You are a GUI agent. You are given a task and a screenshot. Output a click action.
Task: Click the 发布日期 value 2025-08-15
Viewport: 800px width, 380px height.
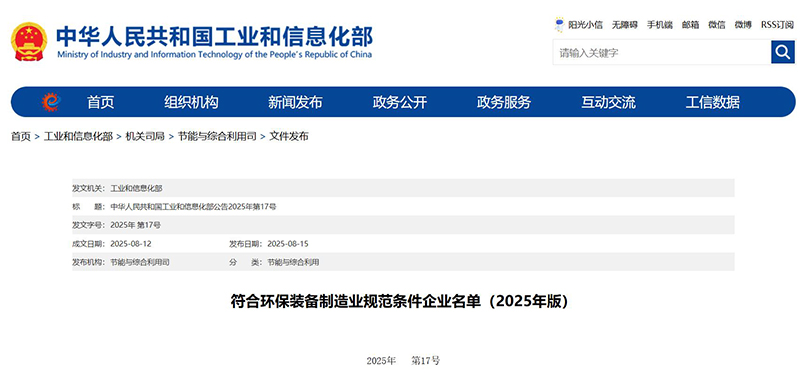288,244
